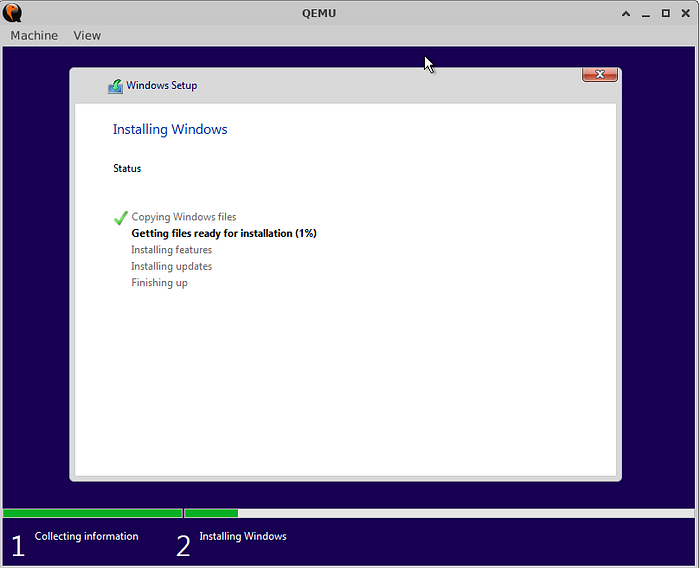The image size is (700, 568).
Task: Click the Installing Windows progress bar
Action: tap(440, 513)
